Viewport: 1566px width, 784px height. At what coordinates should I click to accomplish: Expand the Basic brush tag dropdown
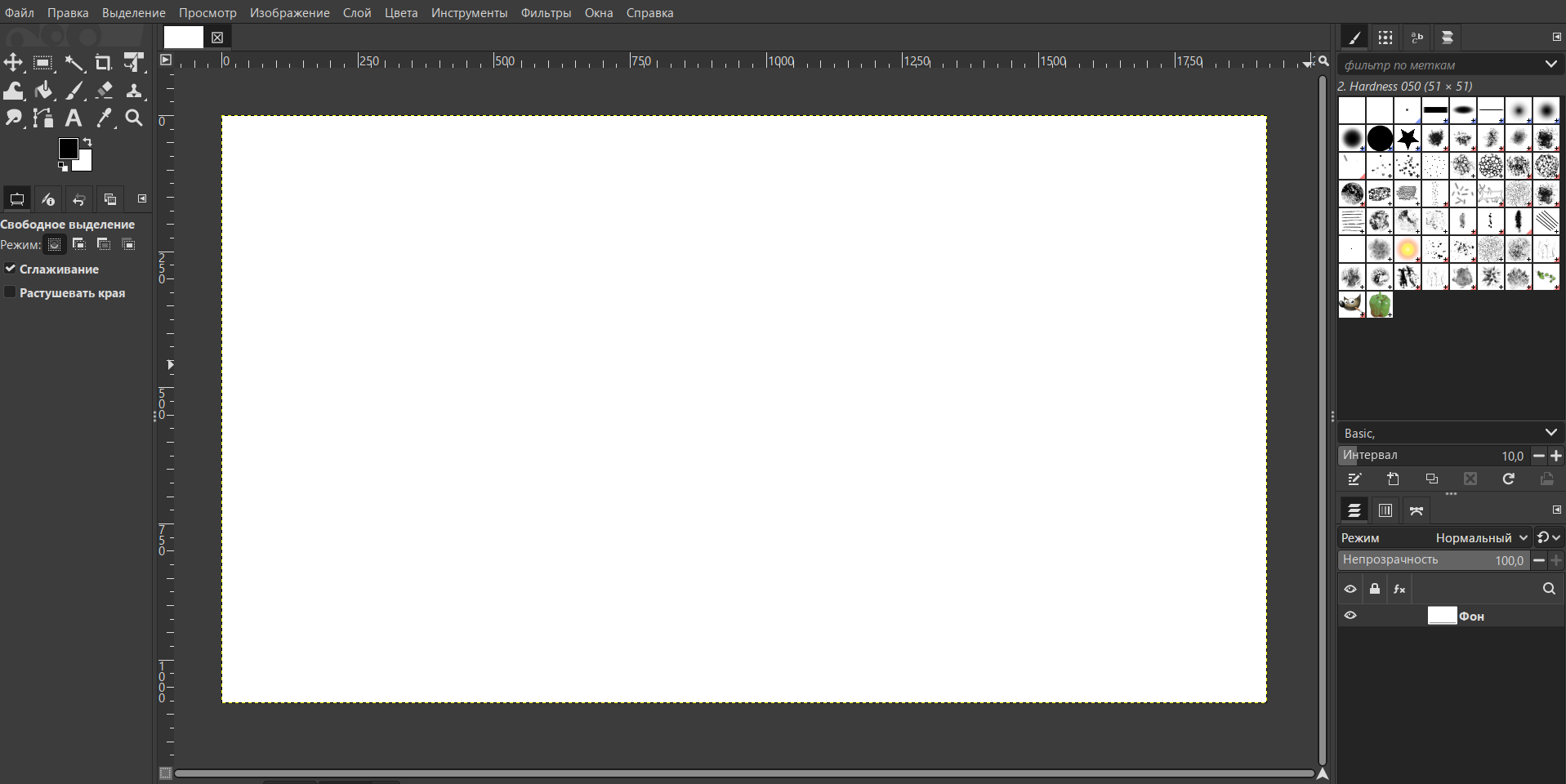click(x=1550, y=433)
